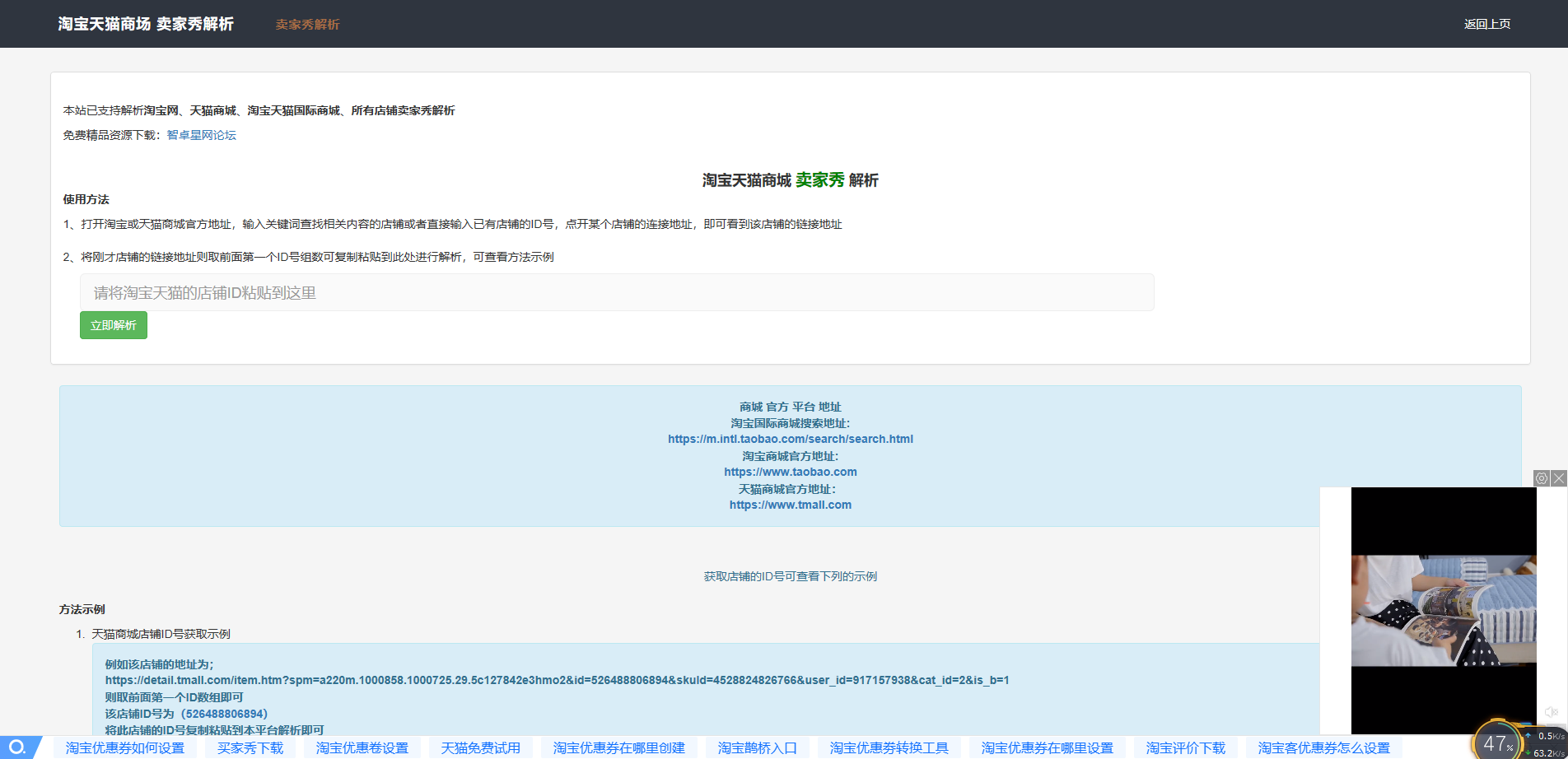1568x759 pixels.
Task: Open 淘宝优惠券在哪里设置 suggestion
Action: [x=1048, y=747]
